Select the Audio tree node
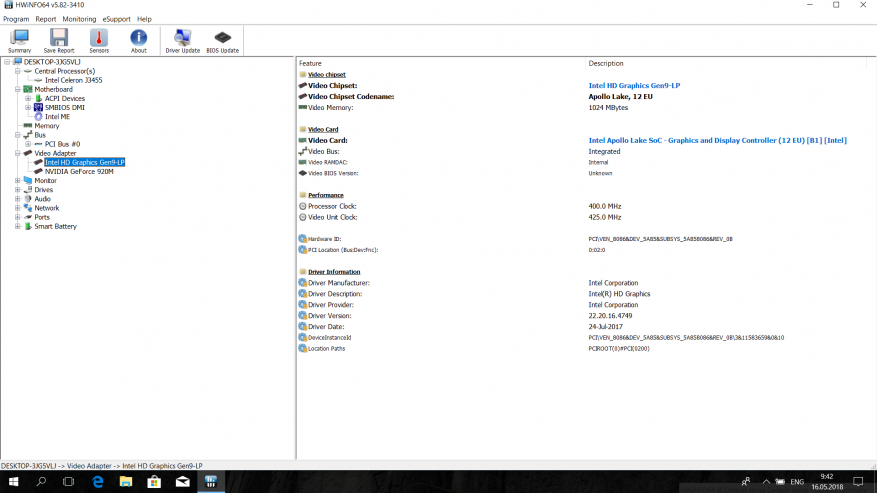877x493 pixels. [43, 199]
